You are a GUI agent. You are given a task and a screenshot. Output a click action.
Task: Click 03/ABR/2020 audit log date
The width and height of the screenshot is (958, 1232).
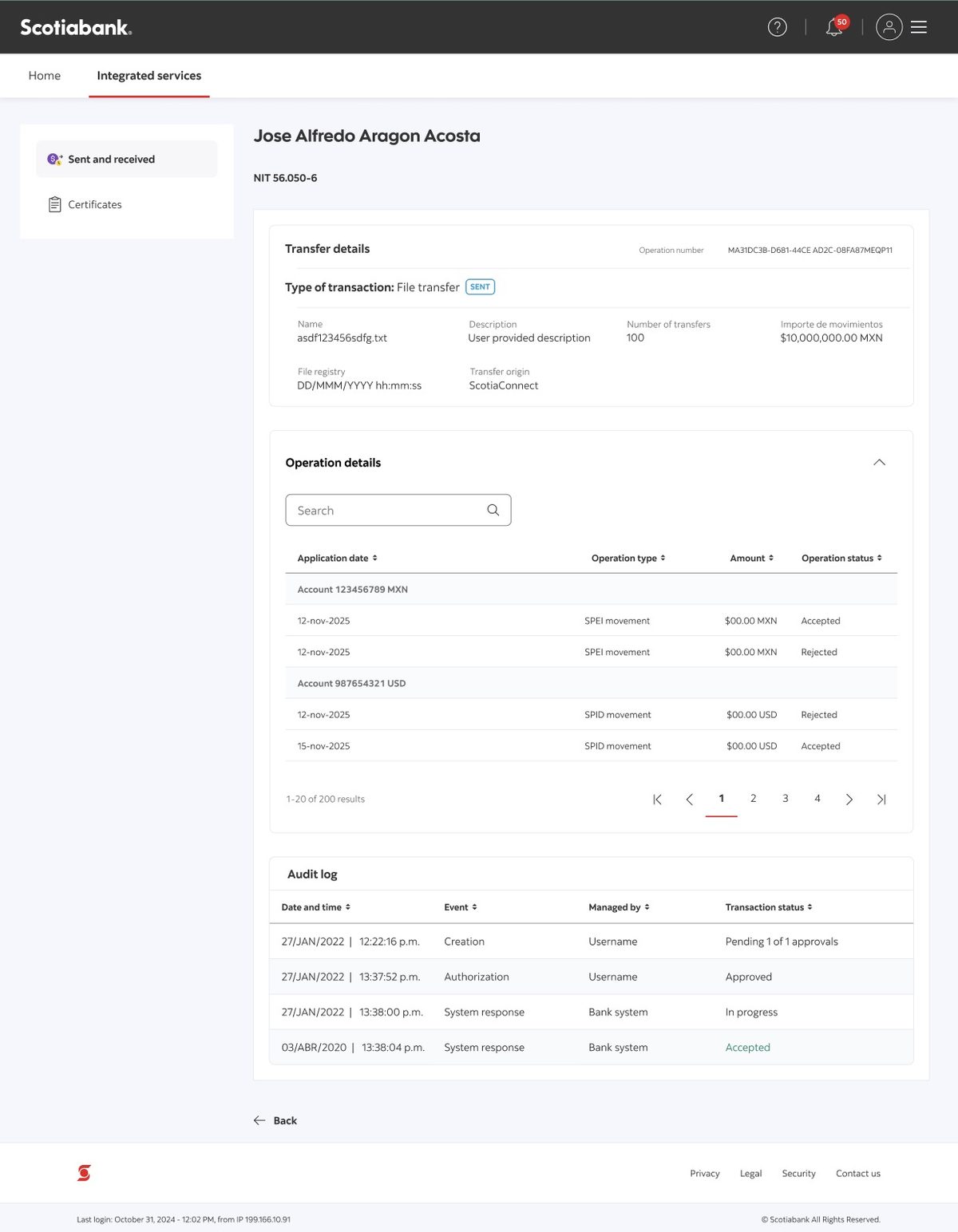pos(314,1048)
